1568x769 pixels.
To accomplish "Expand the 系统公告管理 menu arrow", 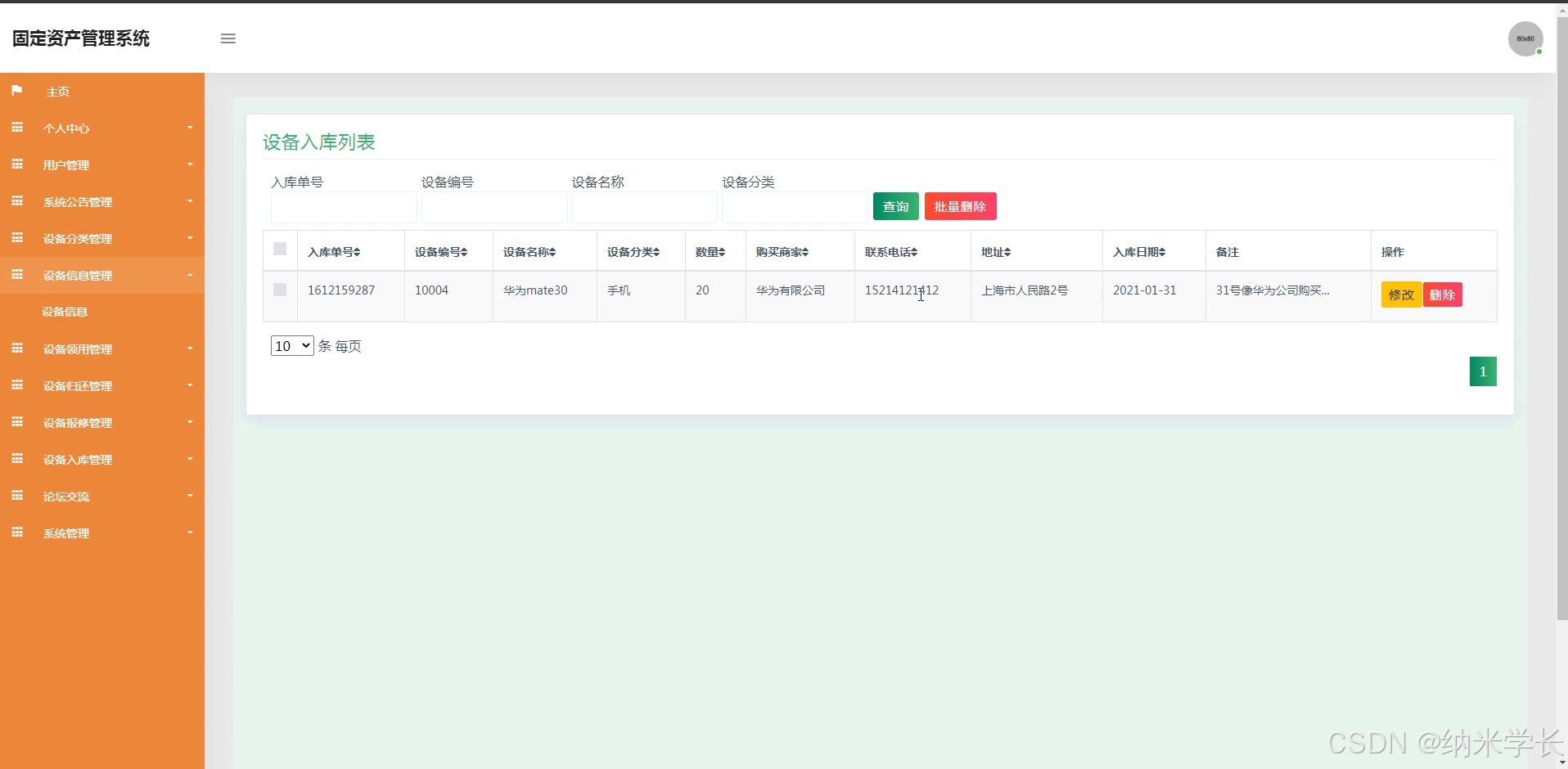I will (190, 201).
